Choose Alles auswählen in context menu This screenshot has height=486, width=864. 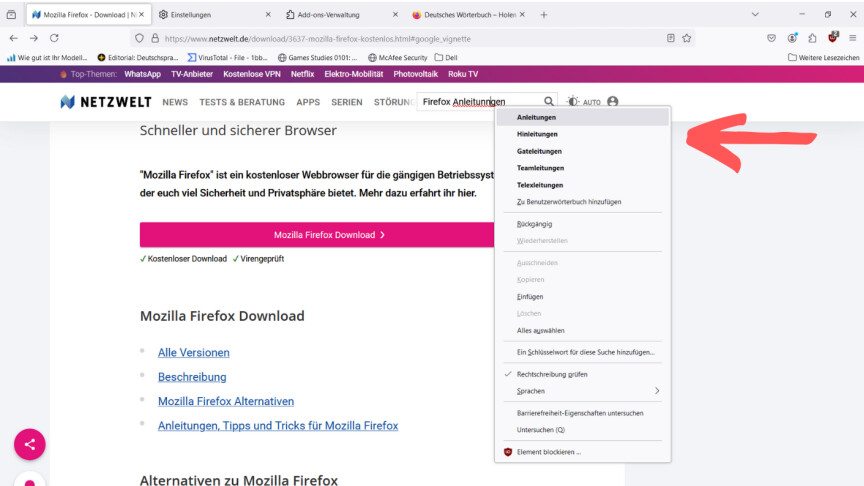click(582, 331)
